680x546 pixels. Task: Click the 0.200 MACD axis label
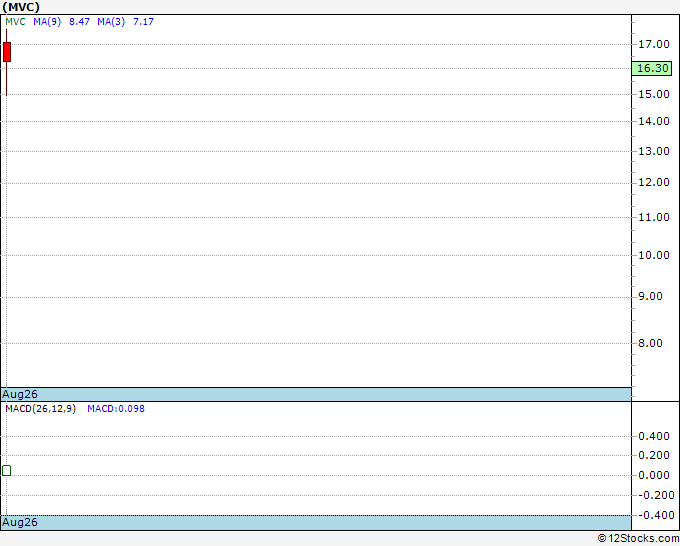(x=654, y=455)
